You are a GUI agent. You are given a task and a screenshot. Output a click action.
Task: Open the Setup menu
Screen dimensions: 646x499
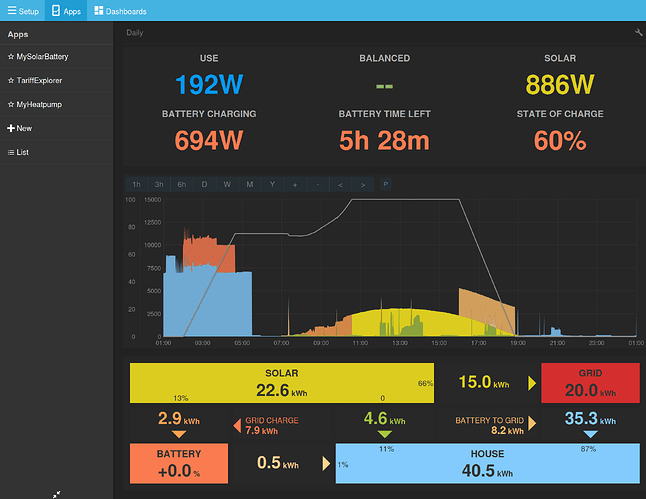[x=23, y=11]
